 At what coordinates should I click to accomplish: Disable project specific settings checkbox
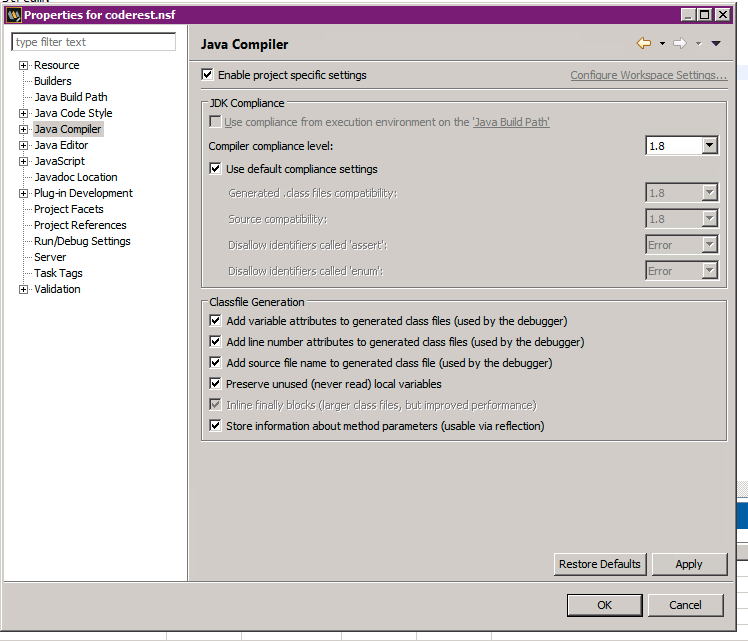(208, 75)
